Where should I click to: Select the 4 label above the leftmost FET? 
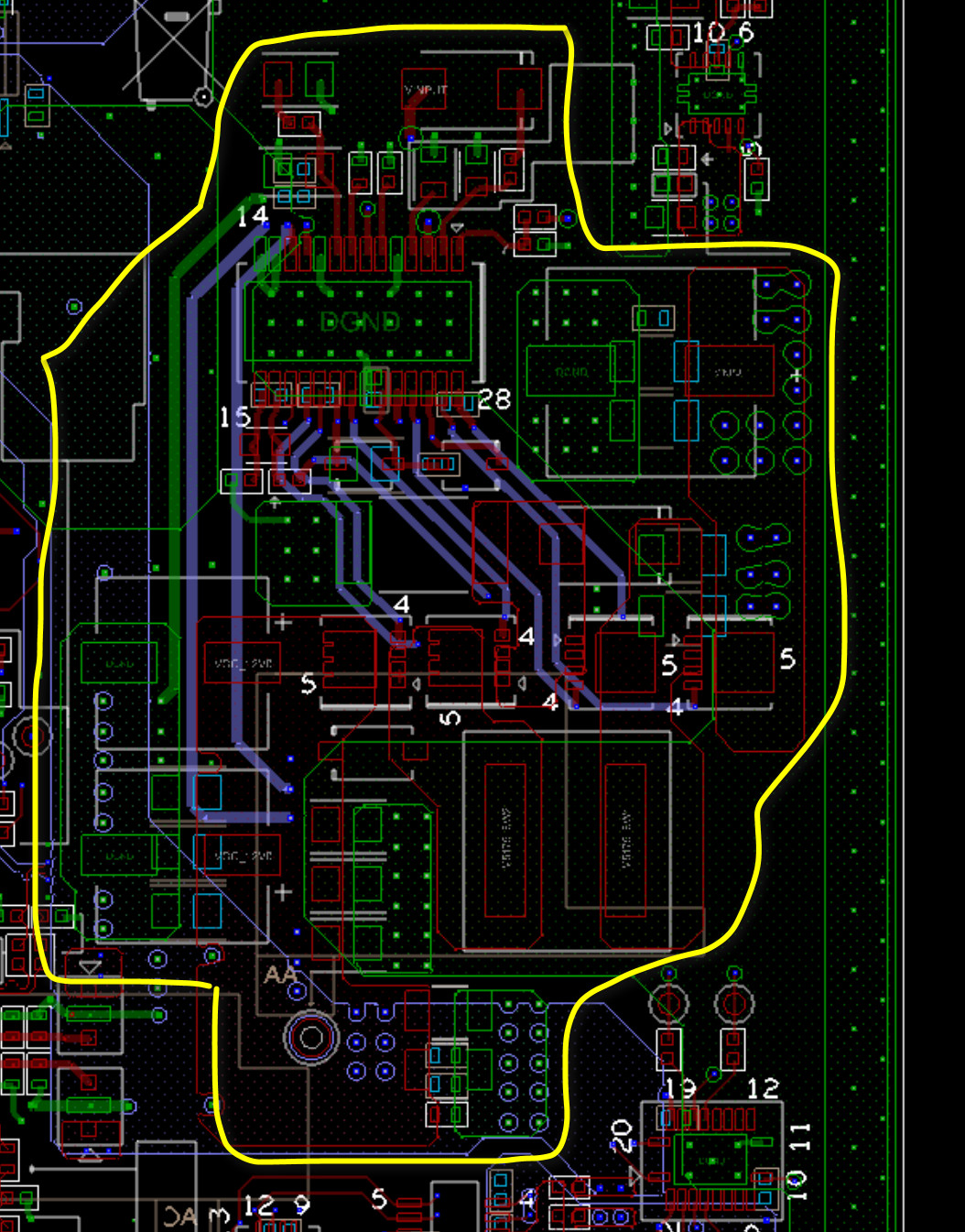pyautogui.click(x=401, y=605)
